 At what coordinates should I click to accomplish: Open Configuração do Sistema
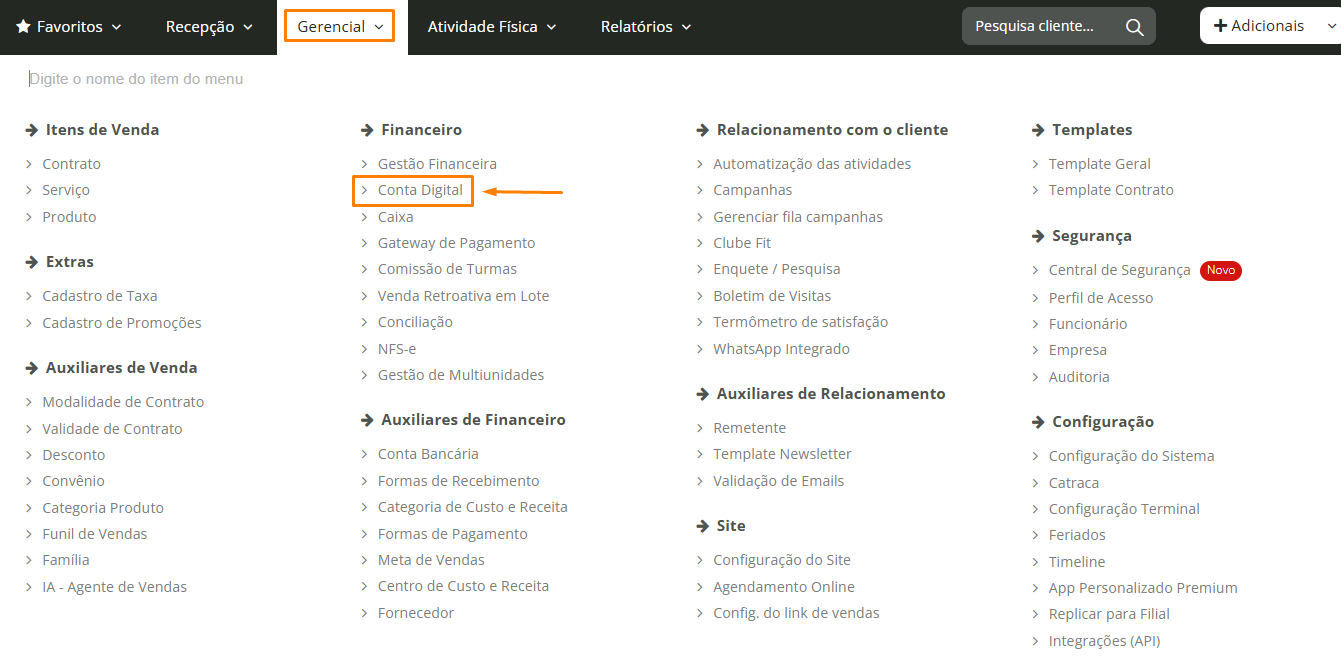click(x=1131, y=456)
